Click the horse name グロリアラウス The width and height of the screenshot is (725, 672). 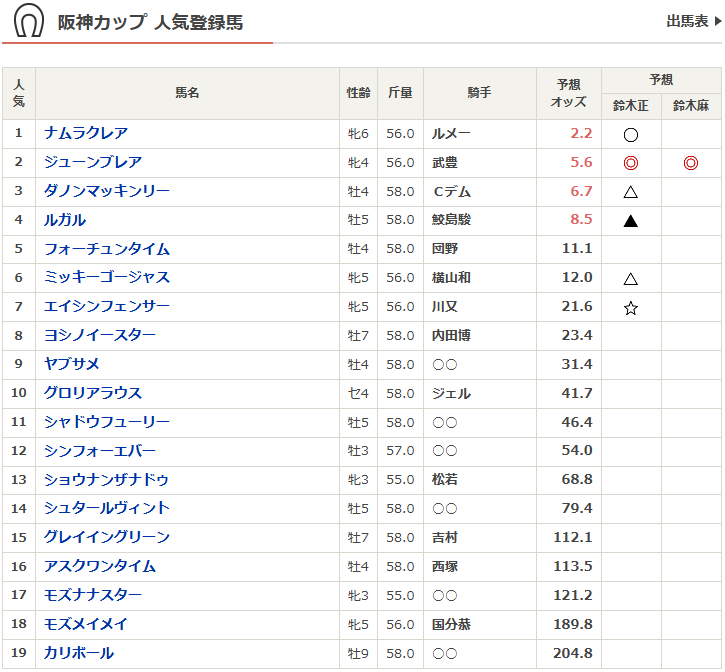pyautogui.click(x=93, y=393)
